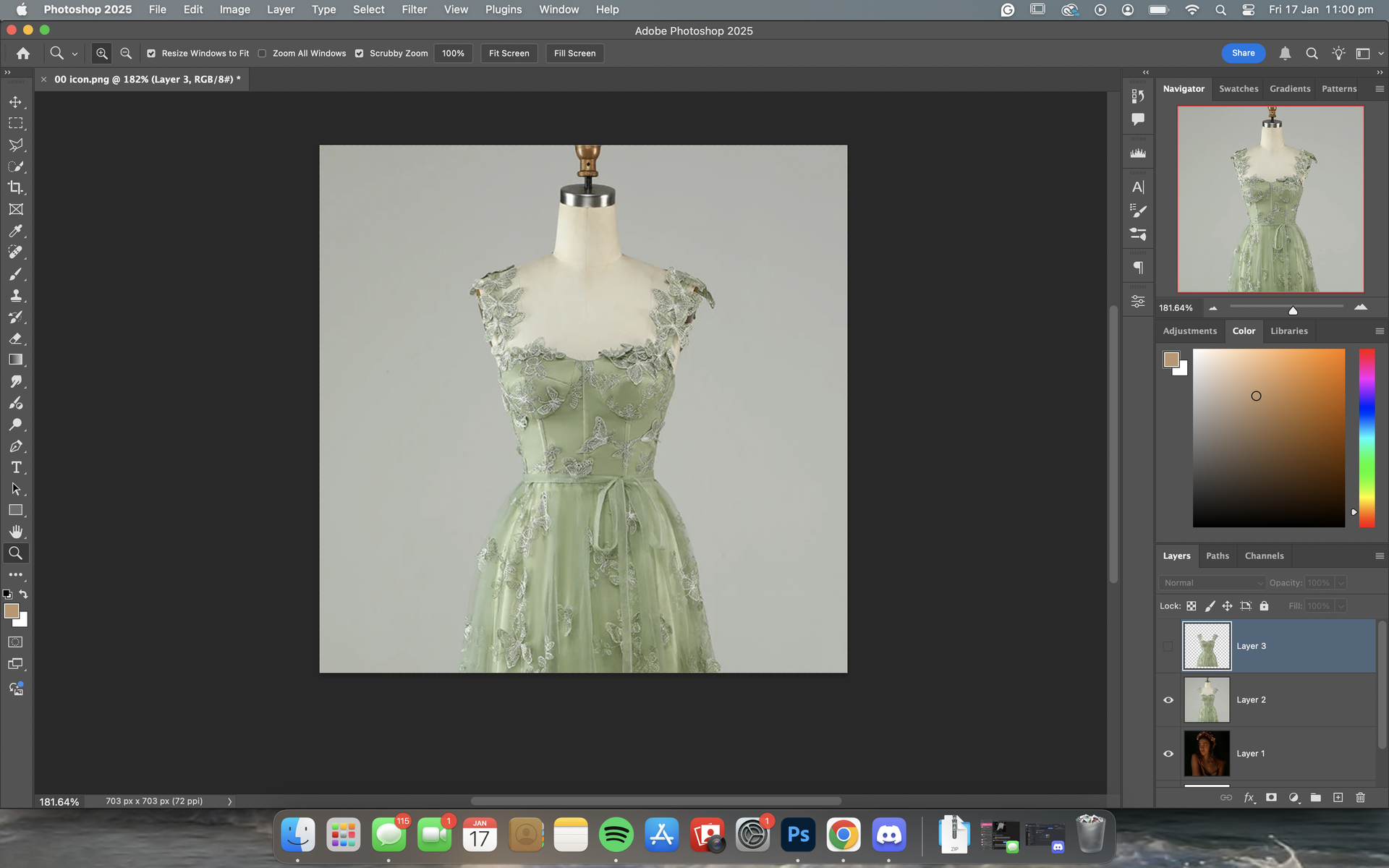Screen dimensions: 1389x868
Task: Select the Pen tool
Action: pos(15,446)
